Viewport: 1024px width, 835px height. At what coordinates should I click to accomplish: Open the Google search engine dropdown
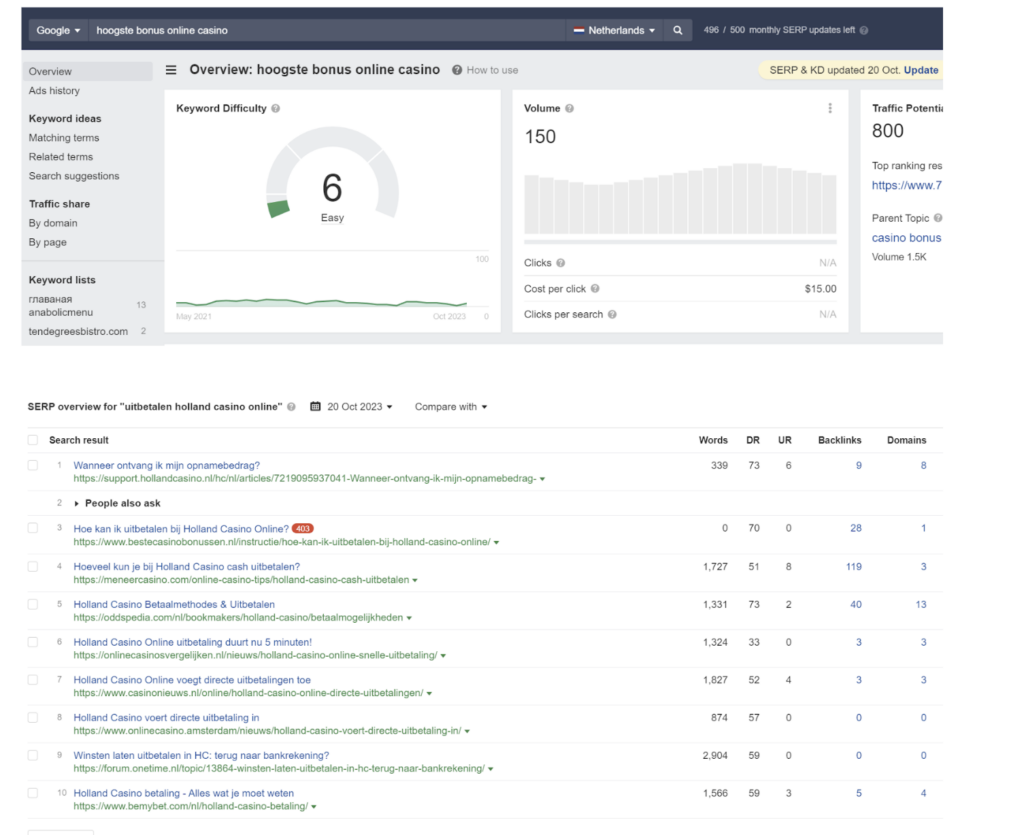(x=58, y=30)
